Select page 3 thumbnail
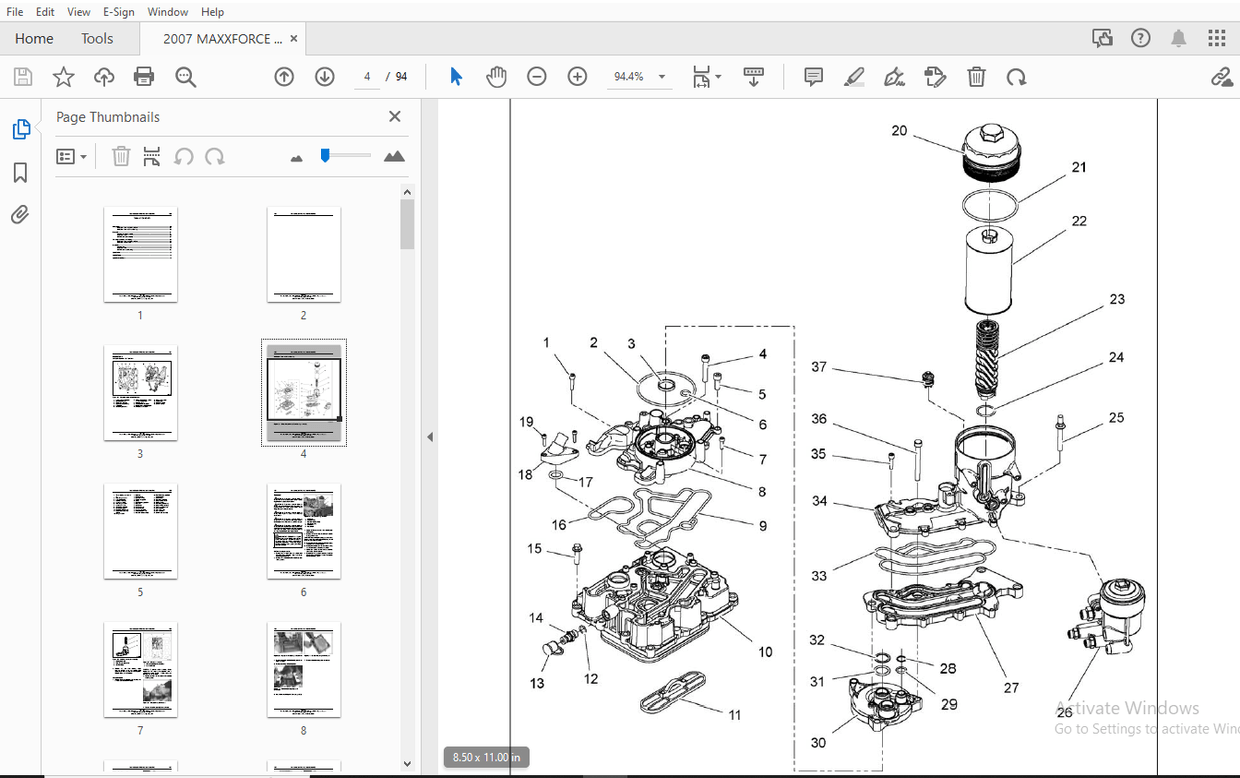 (x=140, y=392)
